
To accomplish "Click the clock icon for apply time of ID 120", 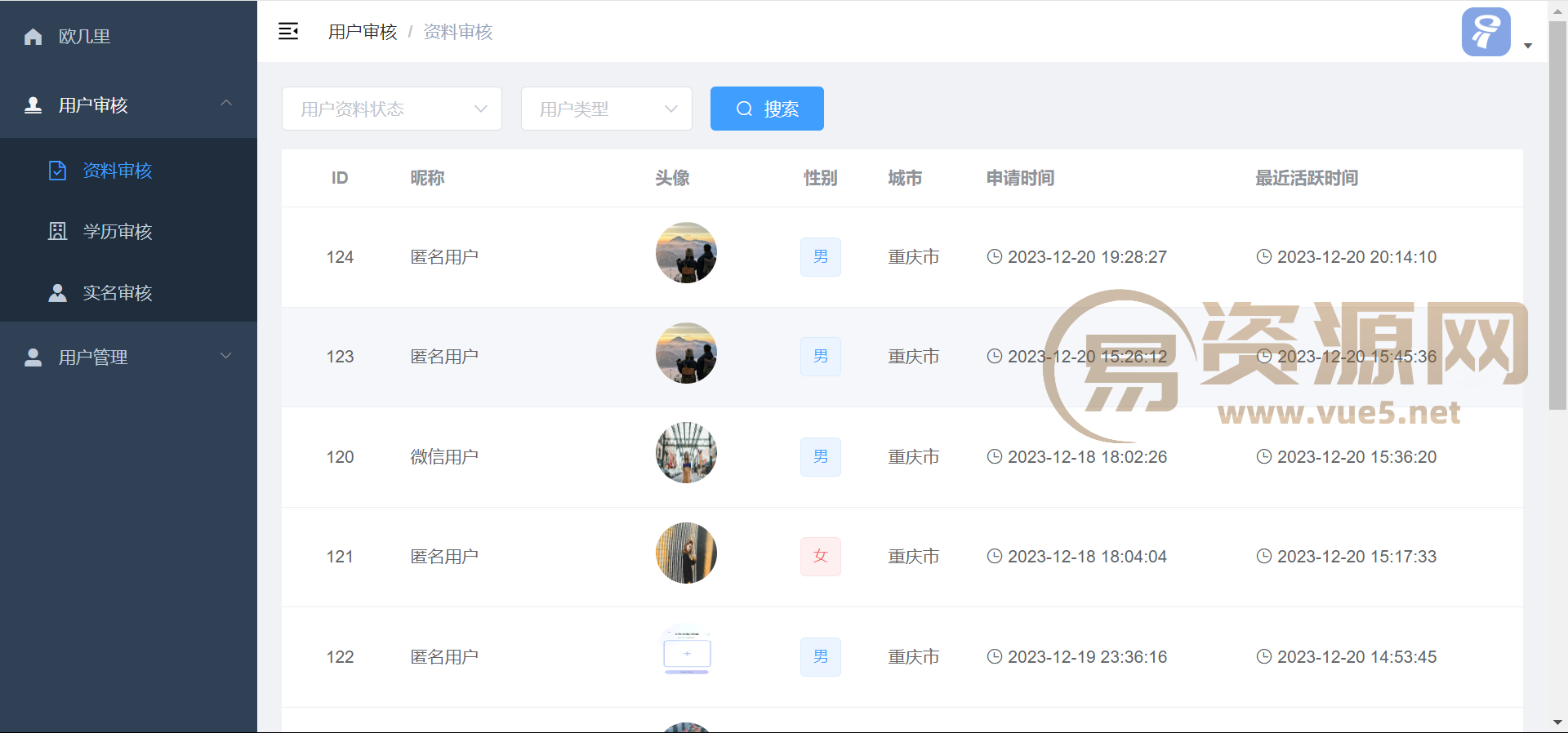I will [995, 456].
